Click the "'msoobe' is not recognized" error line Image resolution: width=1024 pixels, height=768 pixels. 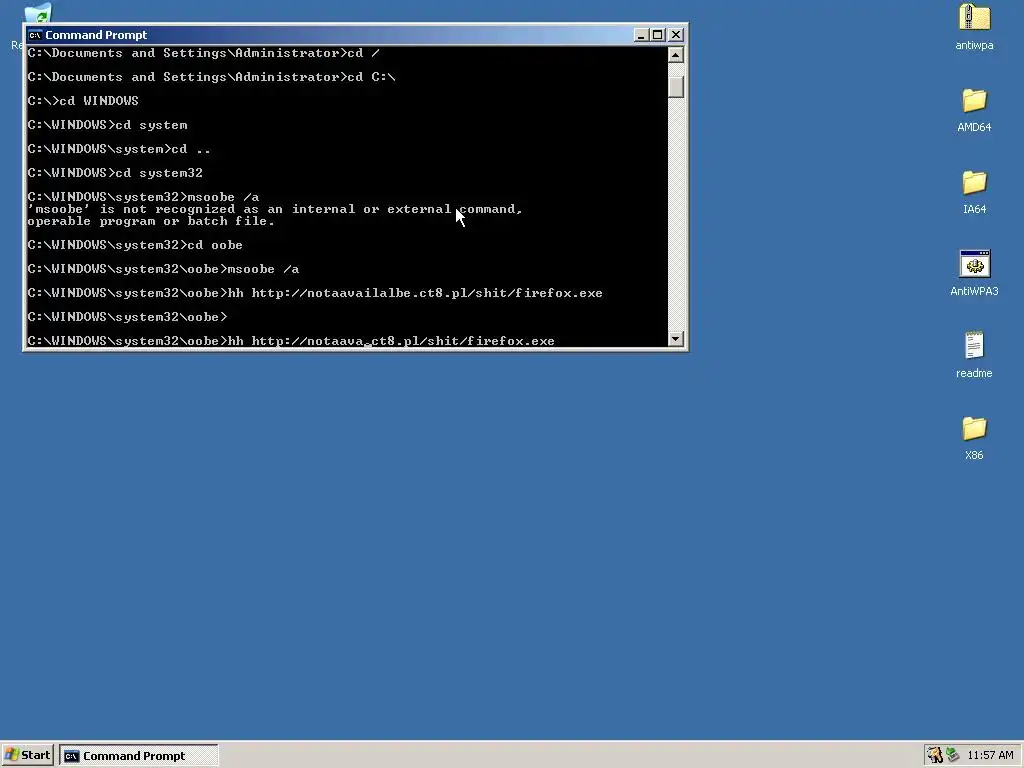point(275,209)
